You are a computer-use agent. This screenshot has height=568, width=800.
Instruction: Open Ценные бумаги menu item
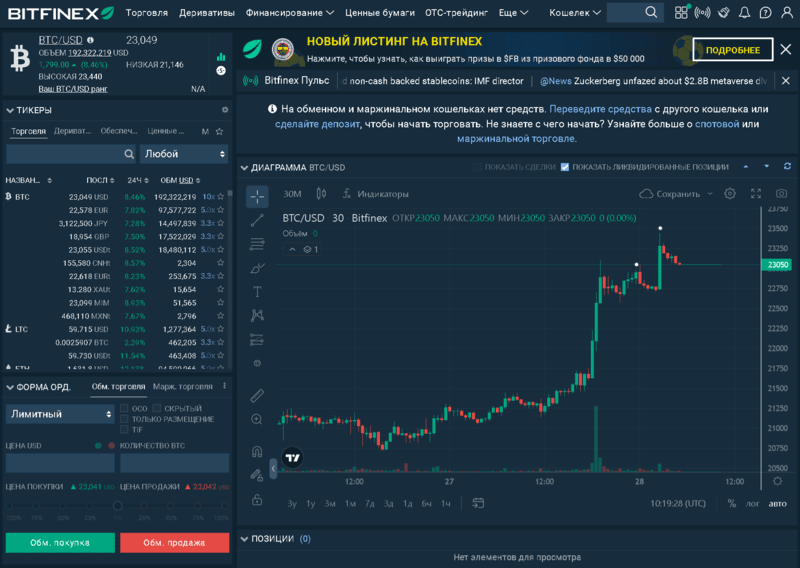[x=380, y=13]
